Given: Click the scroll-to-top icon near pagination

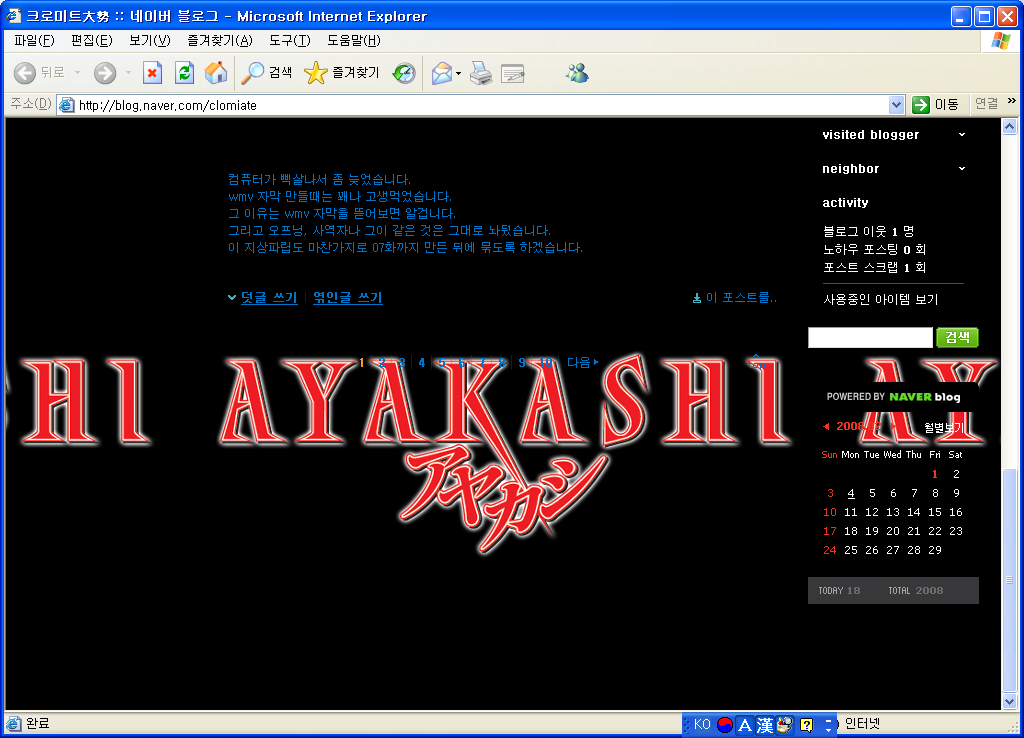Looking at the screenshot, I should pyautogui.click(x=756, y=361).
